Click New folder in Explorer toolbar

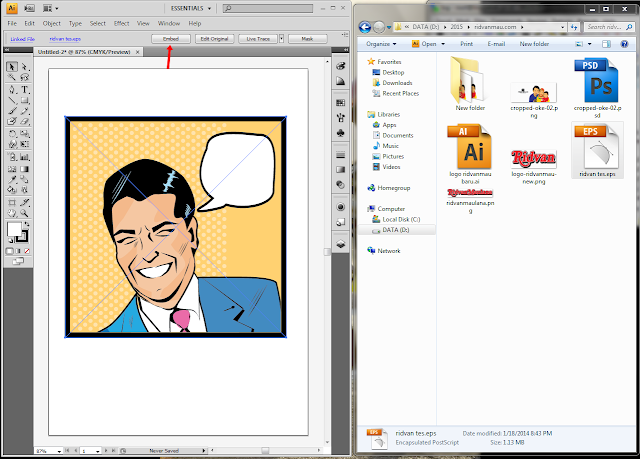(534, 44)
